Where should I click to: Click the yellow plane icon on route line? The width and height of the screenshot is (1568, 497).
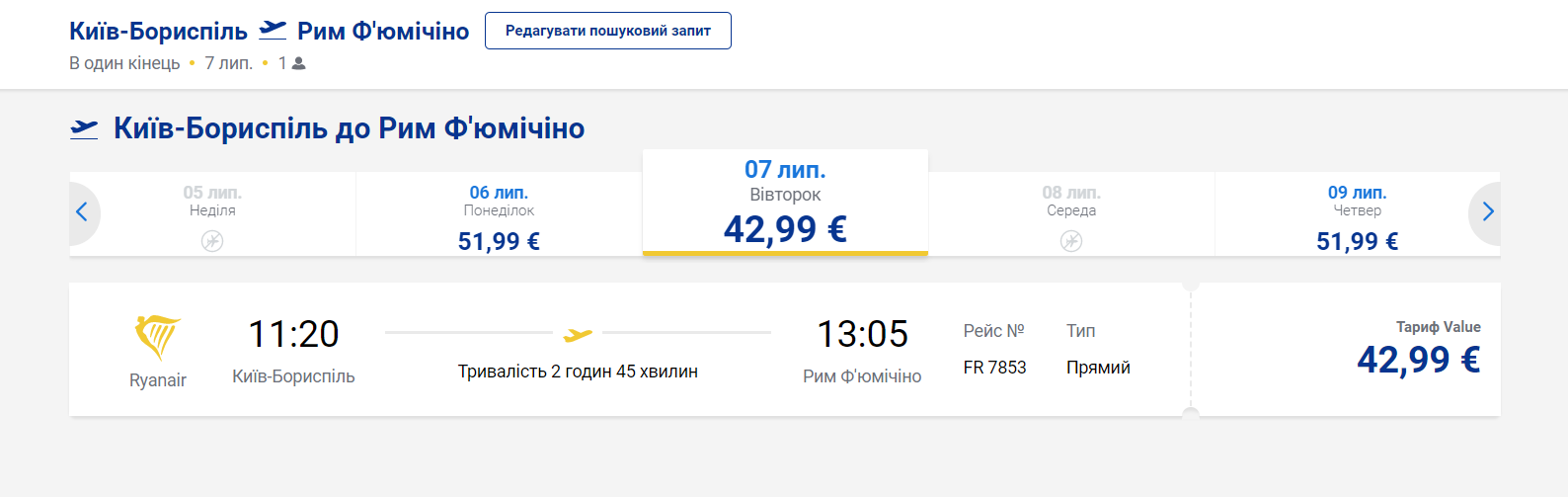578,335
